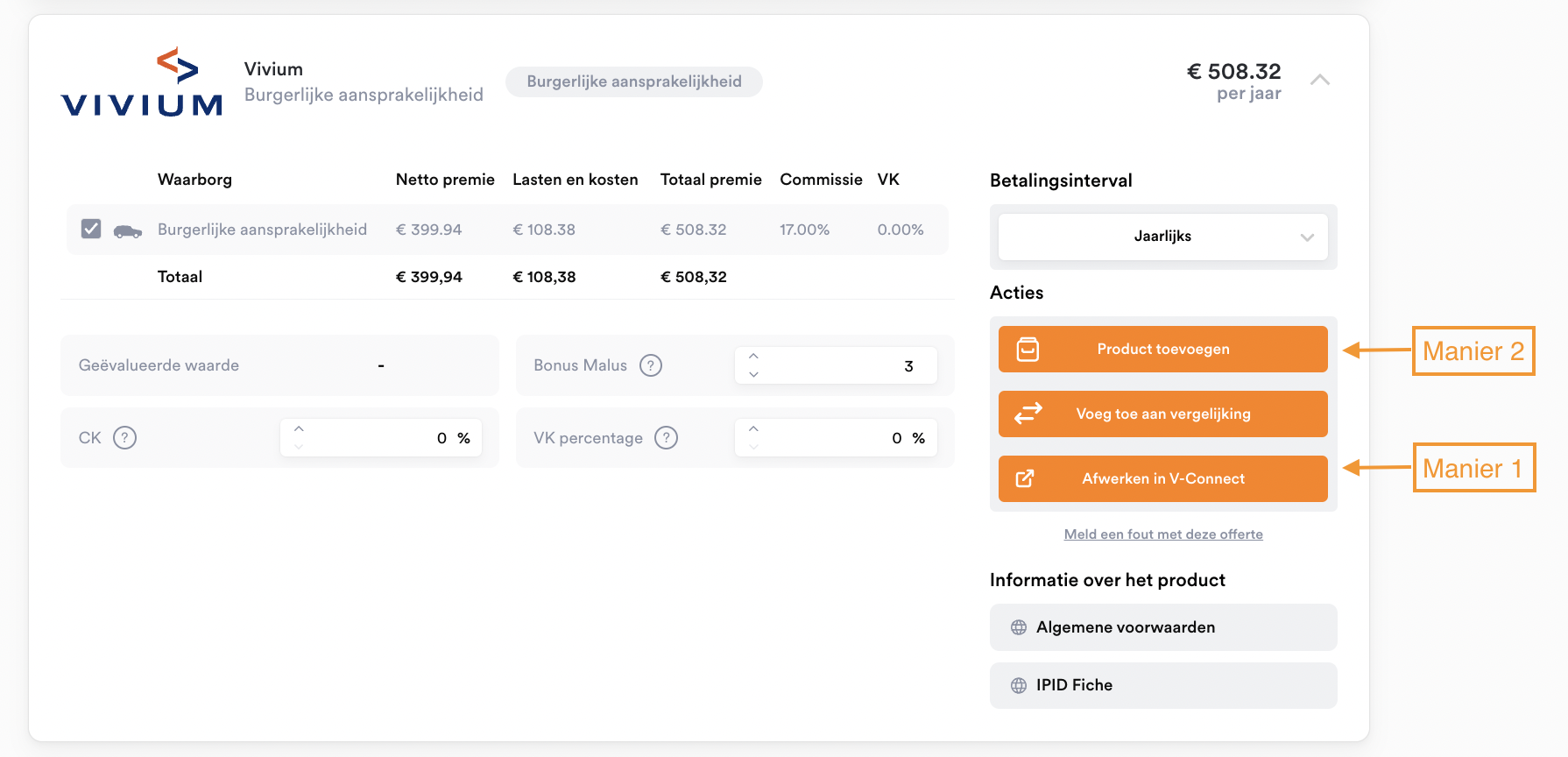1568x757 pixels.
Task: Collapse the Vivium offer card chevron
Action: tap(1320, 80)
